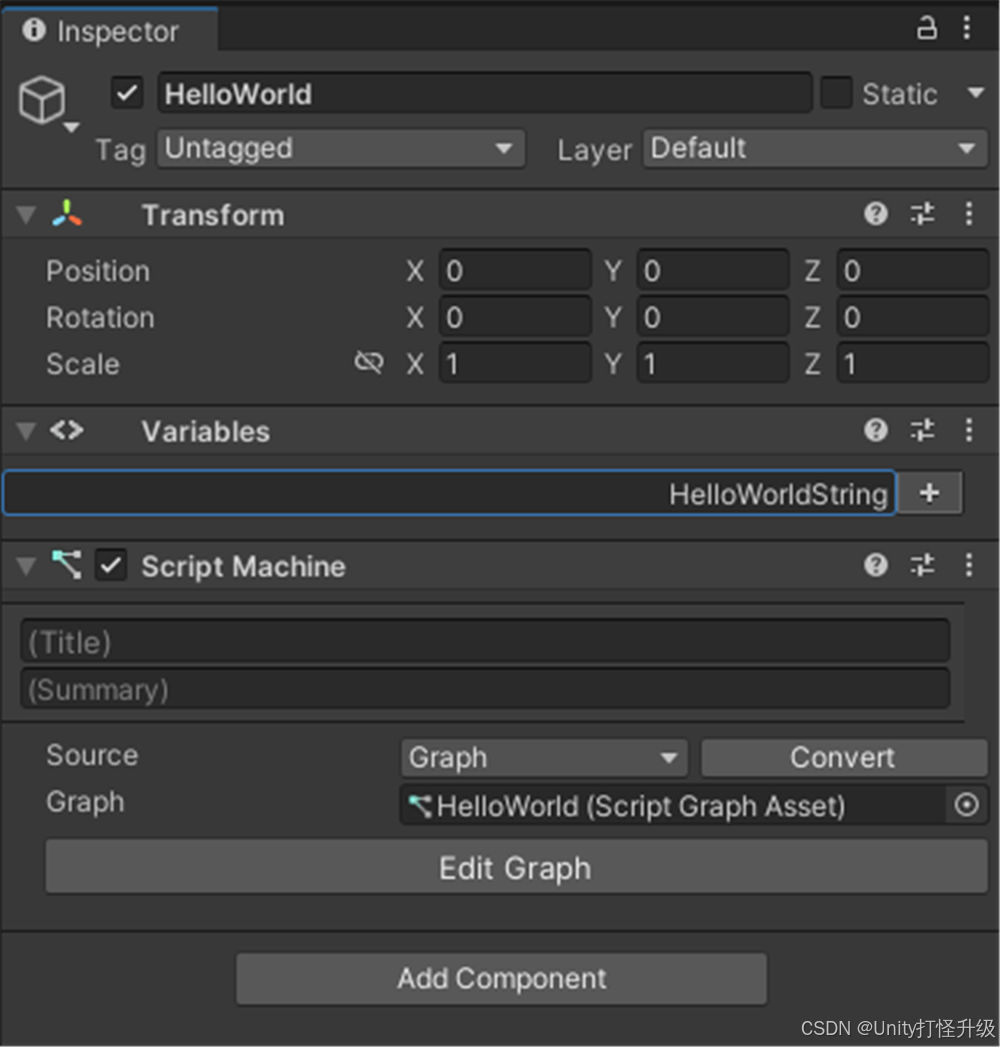This screenshot has width=1000, height=1047.
Task: Click the Rotation label
Action: (100, 318)
